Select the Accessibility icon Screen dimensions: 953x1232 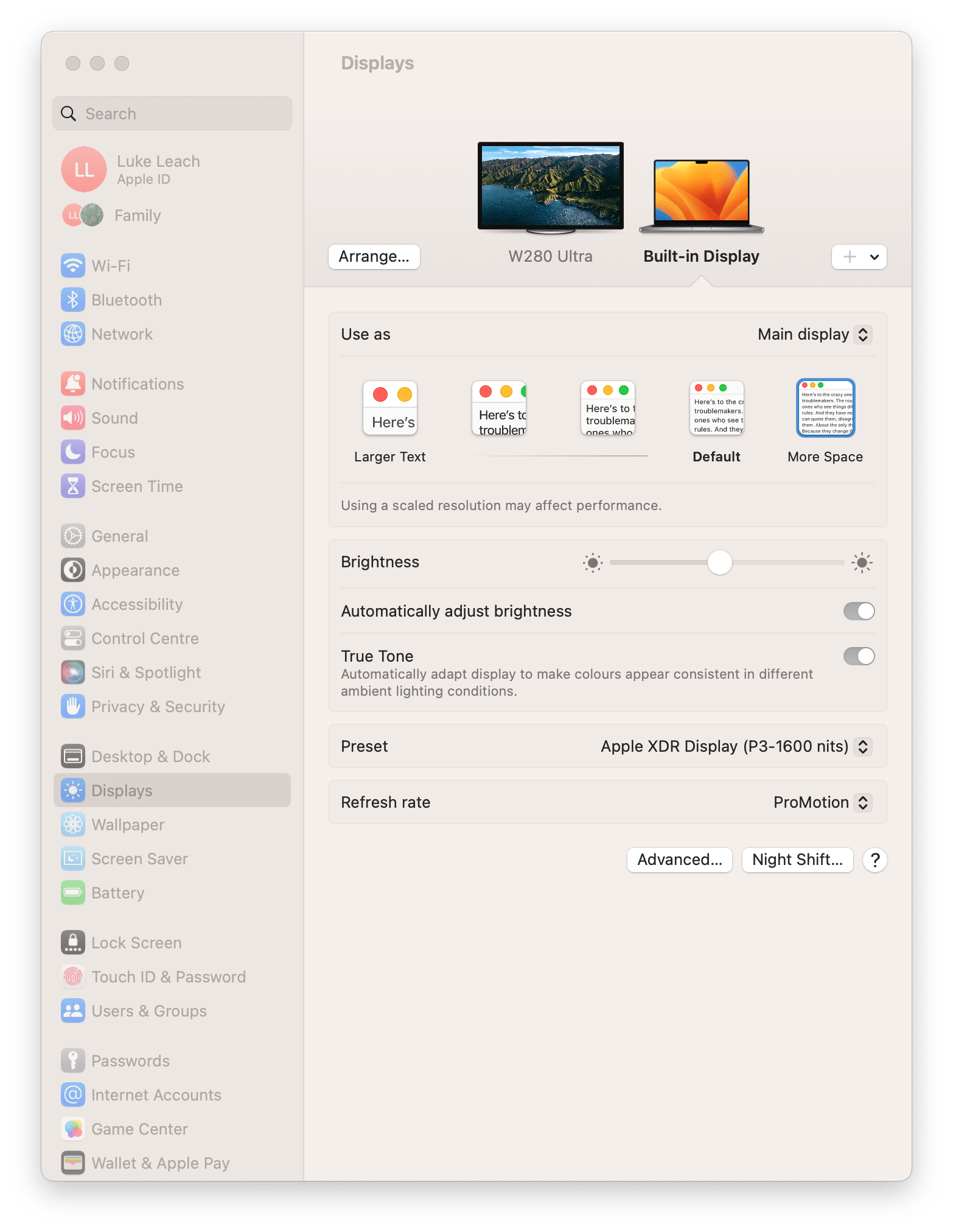73,604
